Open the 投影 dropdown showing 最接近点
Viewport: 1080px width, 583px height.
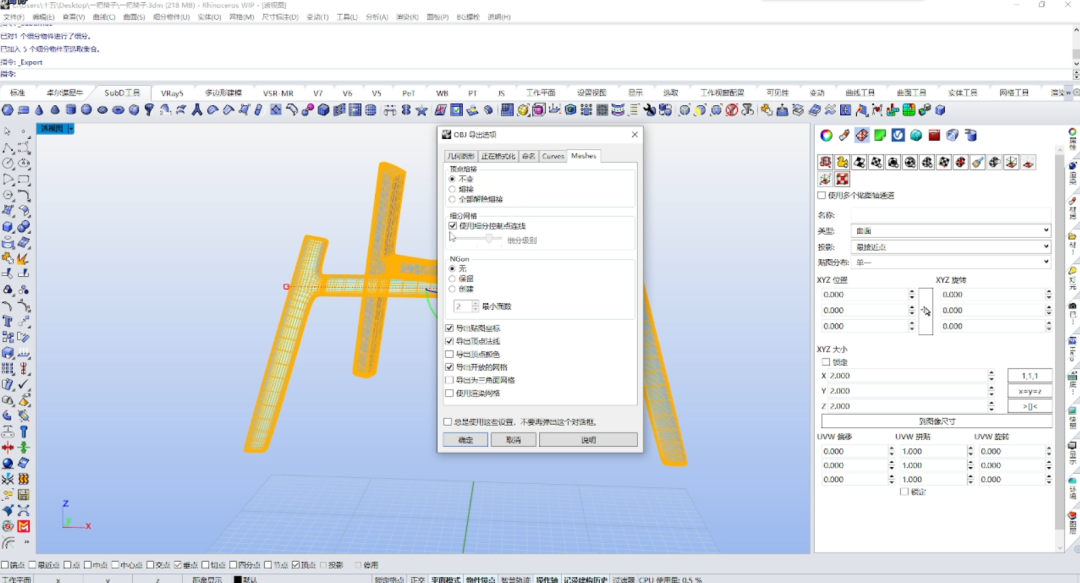(x=951, y=247)
